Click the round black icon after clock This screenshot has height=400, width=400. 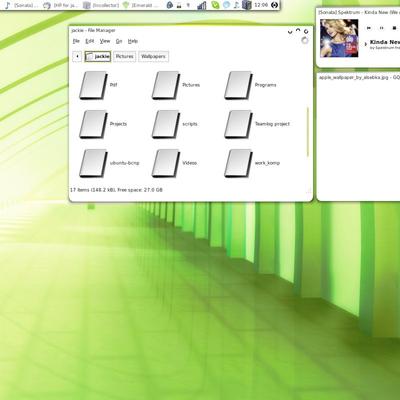[x=274, y=5]
